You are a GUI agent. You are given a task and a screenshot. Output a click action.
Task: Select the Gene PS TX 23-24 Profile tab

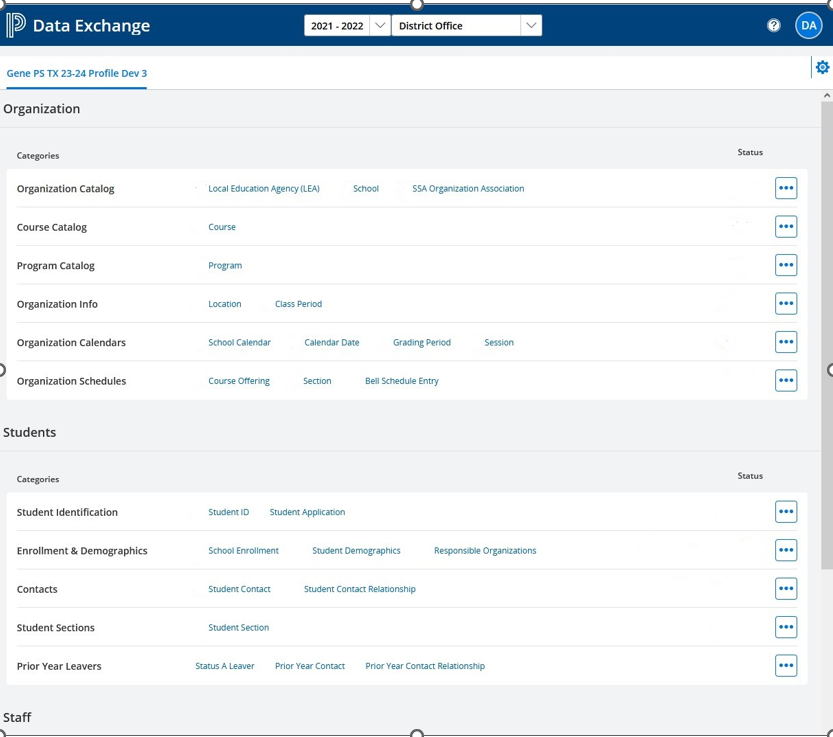76,73
